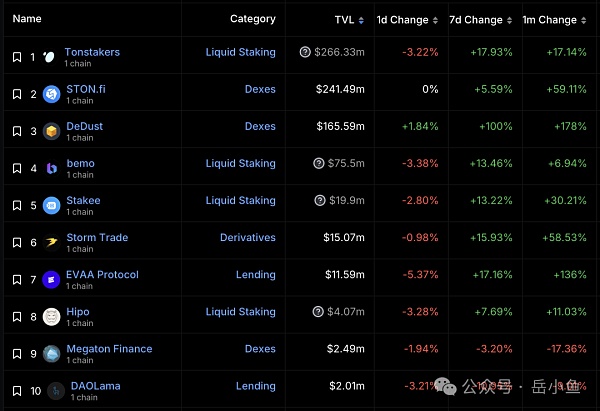This screenshot has height=411, width=600.
Task: Click the STON.fi protocol logo icon
Action: tap(50, 94)
